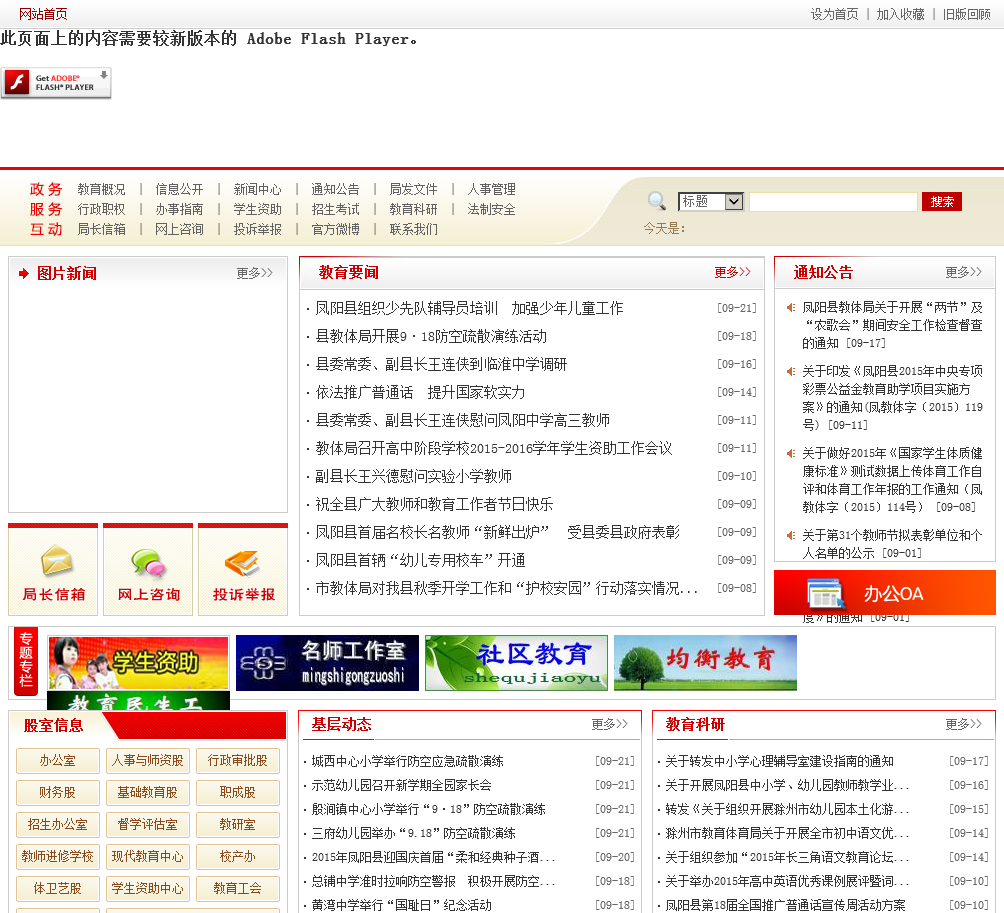Click 旧版回顾 link

tap(966, 14)
